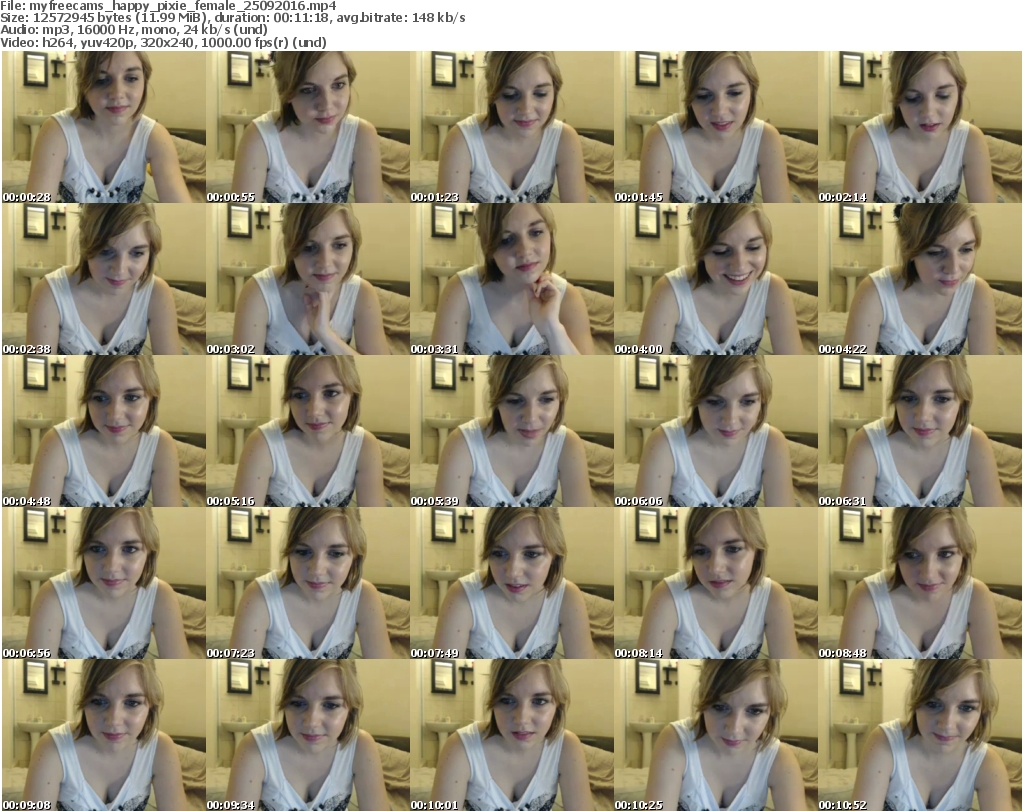The width and height of the screenshot is (1024, 811).
Task: Click the thumbnail frame timestamped 00:10:52
Action: 920,735
